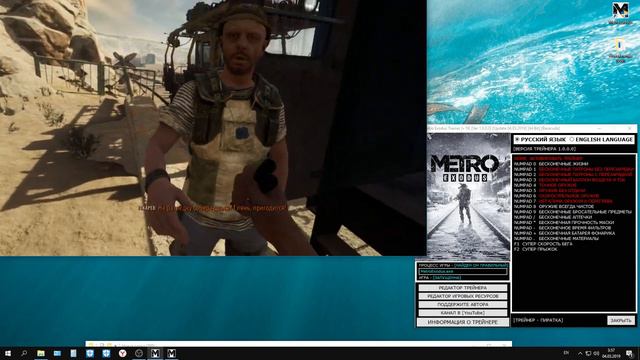Open File Explorer from the taskbar
The width and height of the screenshot is (640, 360).
[41, 353]
